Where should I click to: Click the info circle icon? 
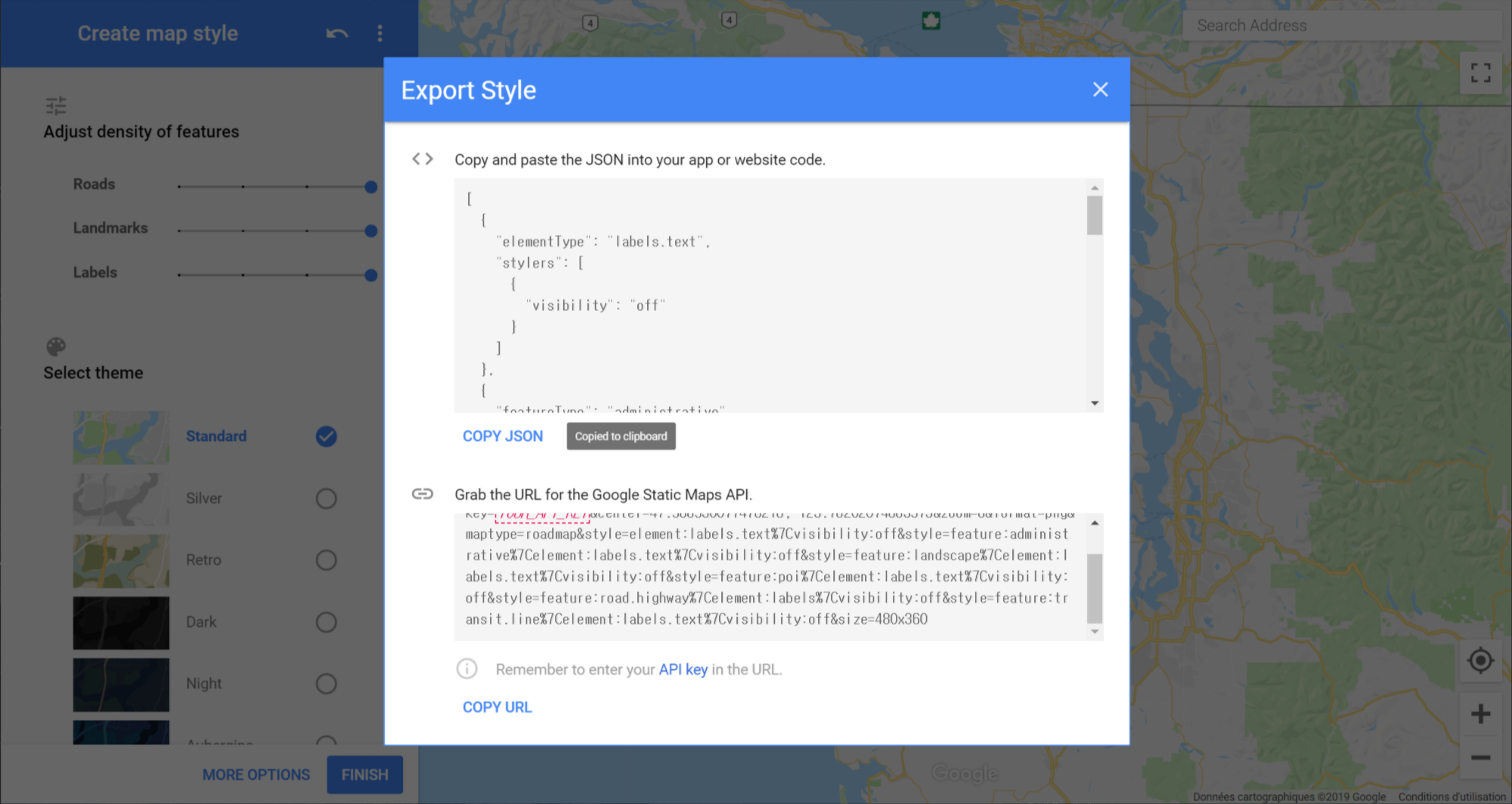click(x=467, y=669)
